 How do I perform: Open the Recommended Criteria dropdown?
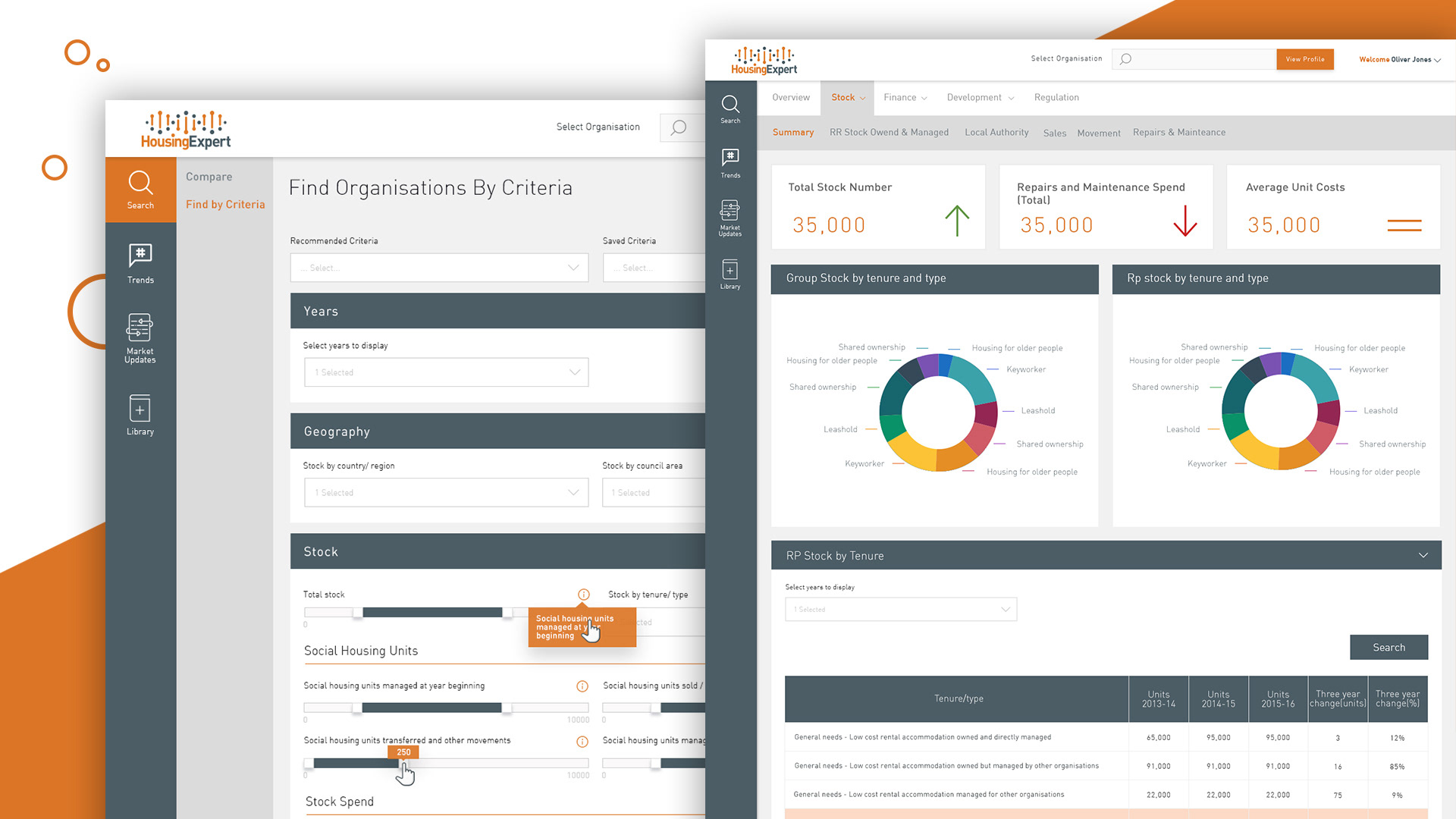439,268
